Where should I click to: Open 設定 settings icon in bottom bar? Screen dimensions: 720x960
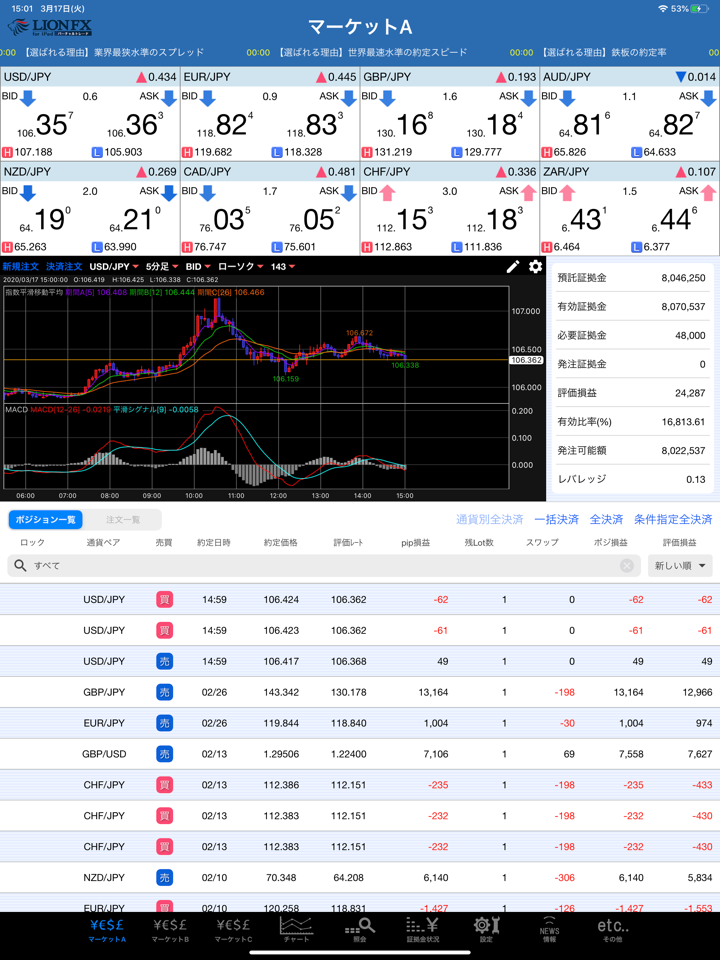tap(486, 928)
